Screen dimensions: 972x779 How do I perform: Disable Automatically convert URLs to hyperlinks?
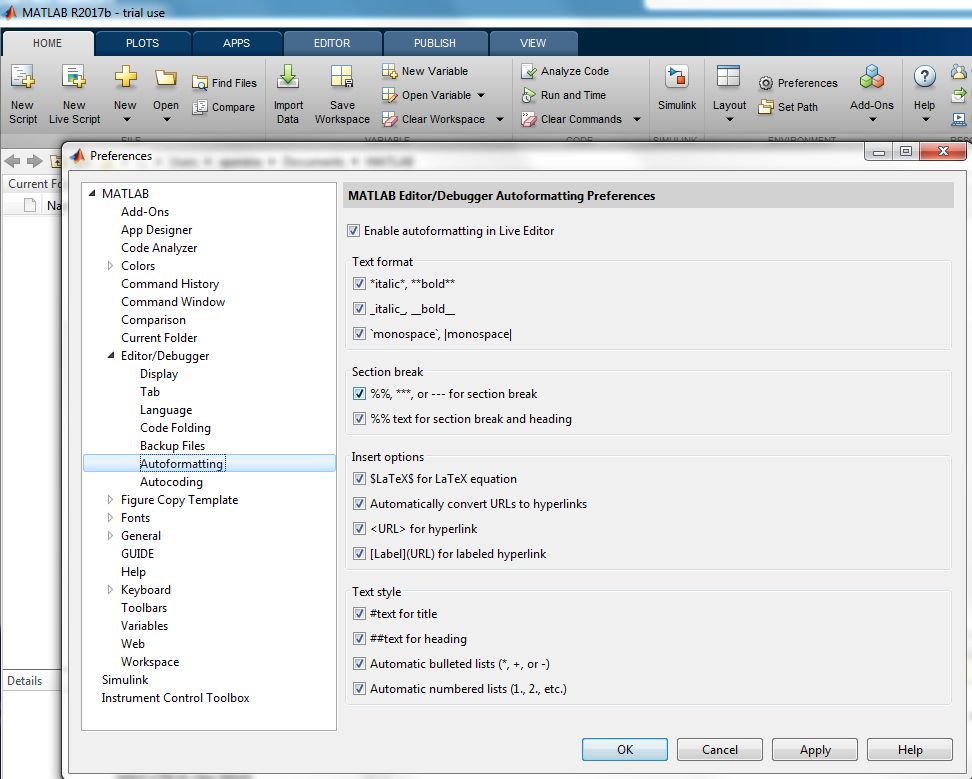click(359, 503)
